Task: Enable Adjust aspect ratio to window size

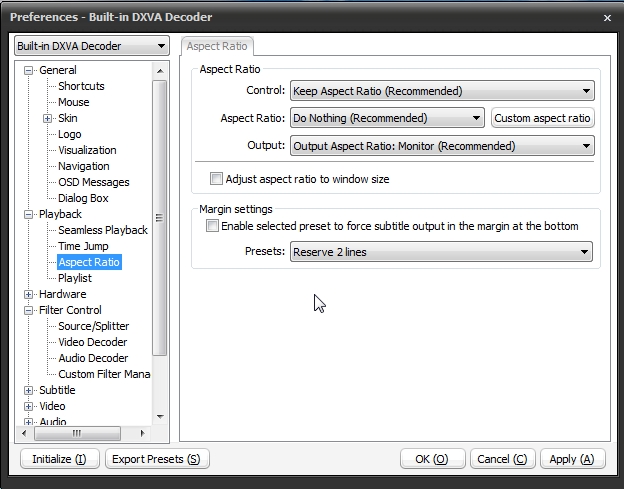Action: (216, 179)
